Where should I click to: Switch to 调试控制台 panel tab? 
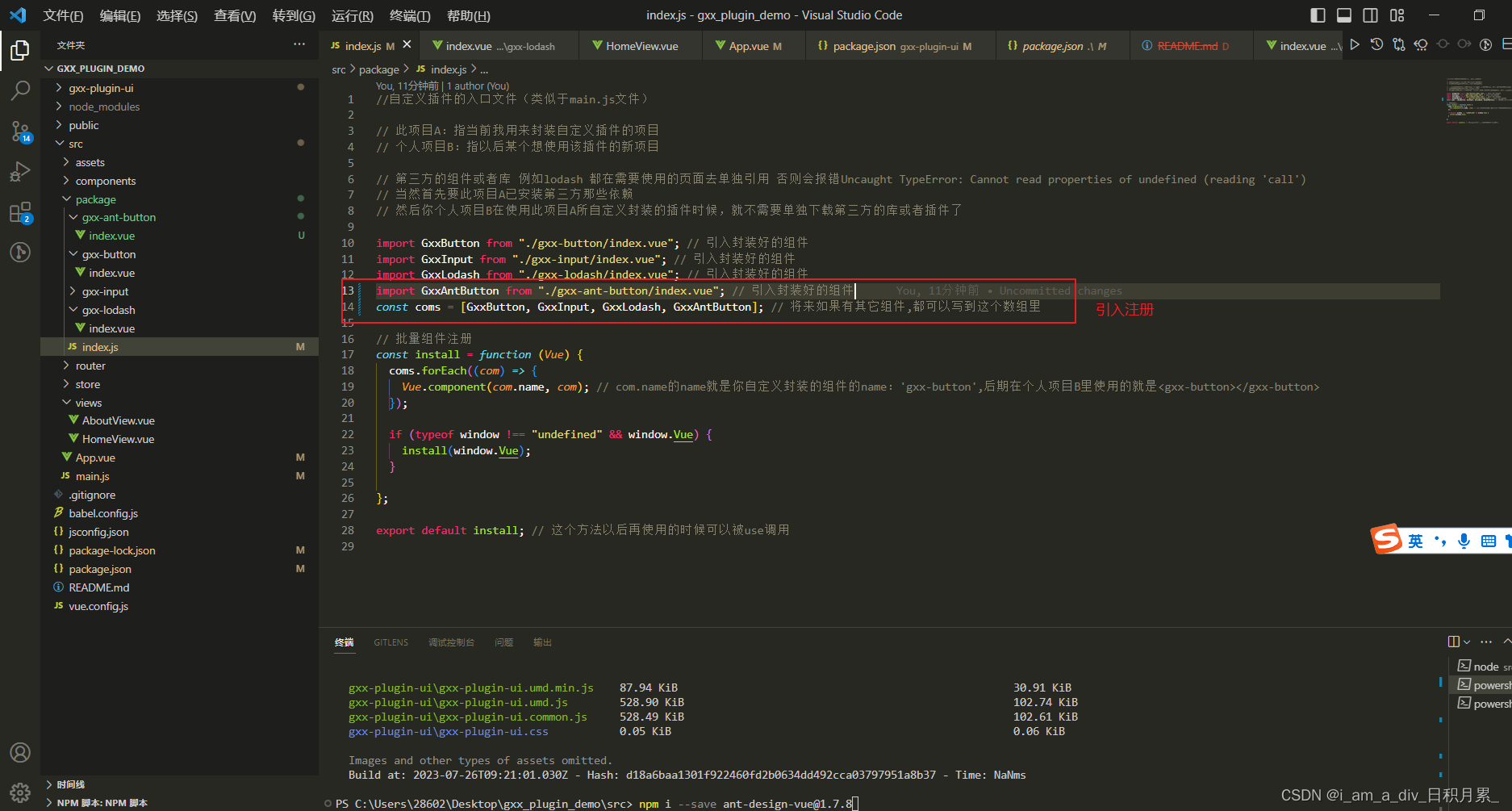(451, 642)
